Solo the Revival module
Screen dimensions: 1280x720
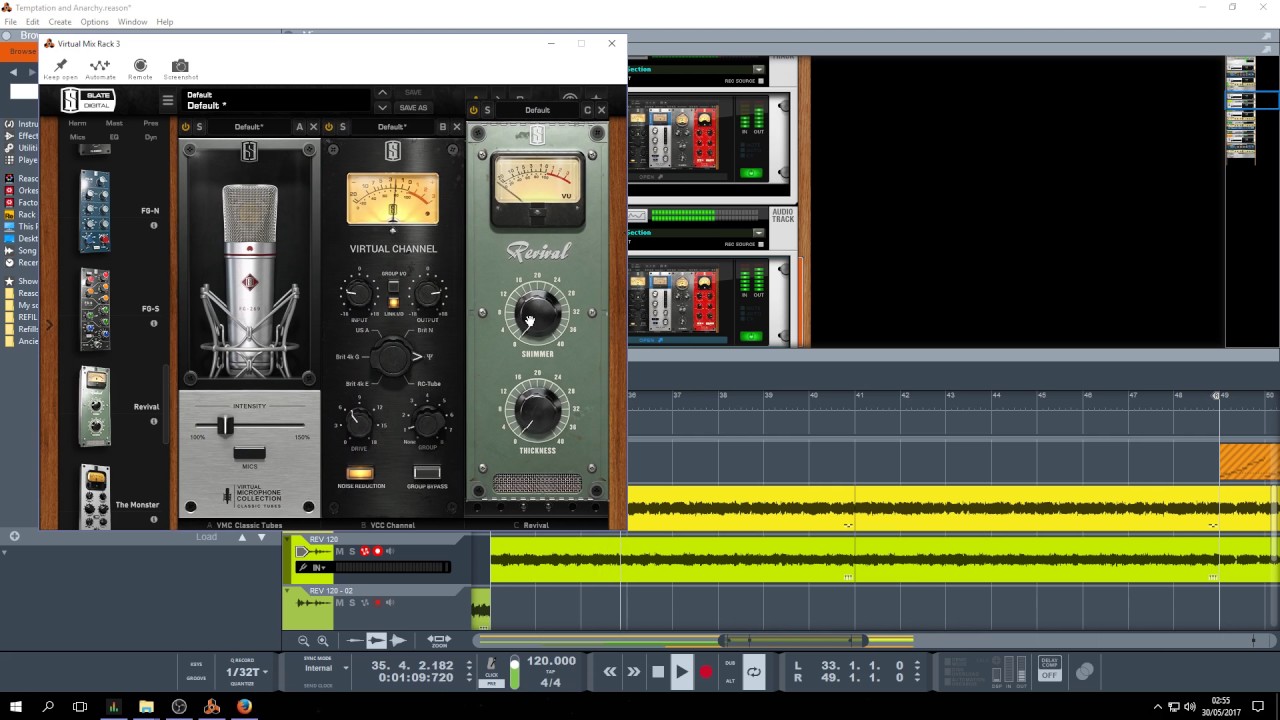coord(487,110)
